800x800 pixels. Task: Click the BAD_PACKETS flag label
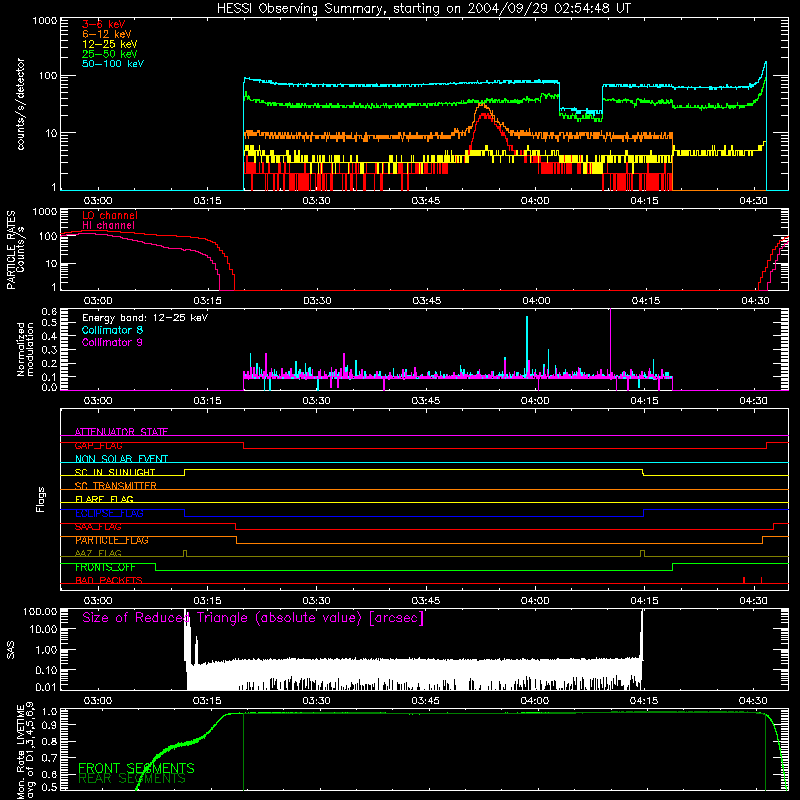tap(109, 580)
